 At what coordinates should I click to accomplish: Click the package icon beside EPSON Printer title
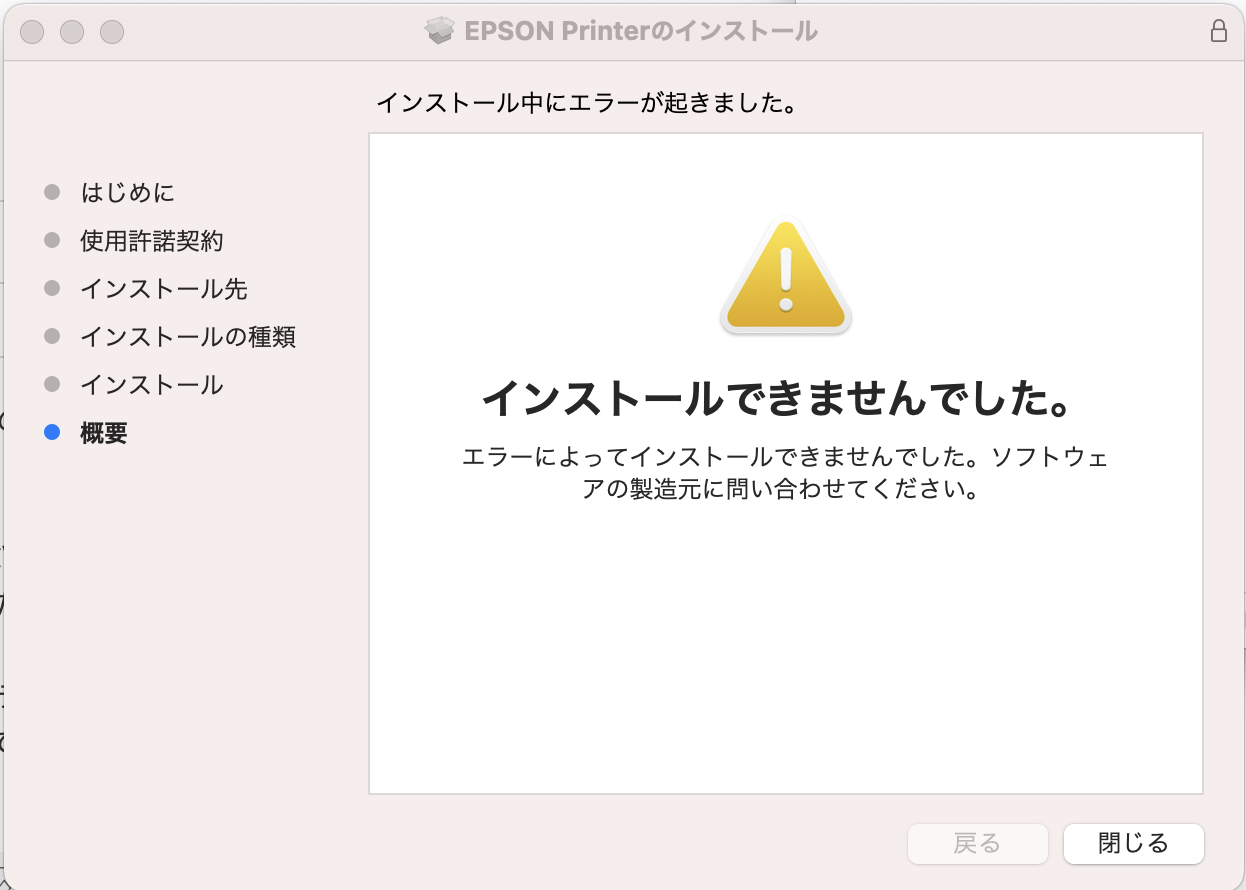pyautogui.click(x=440, y=31)
